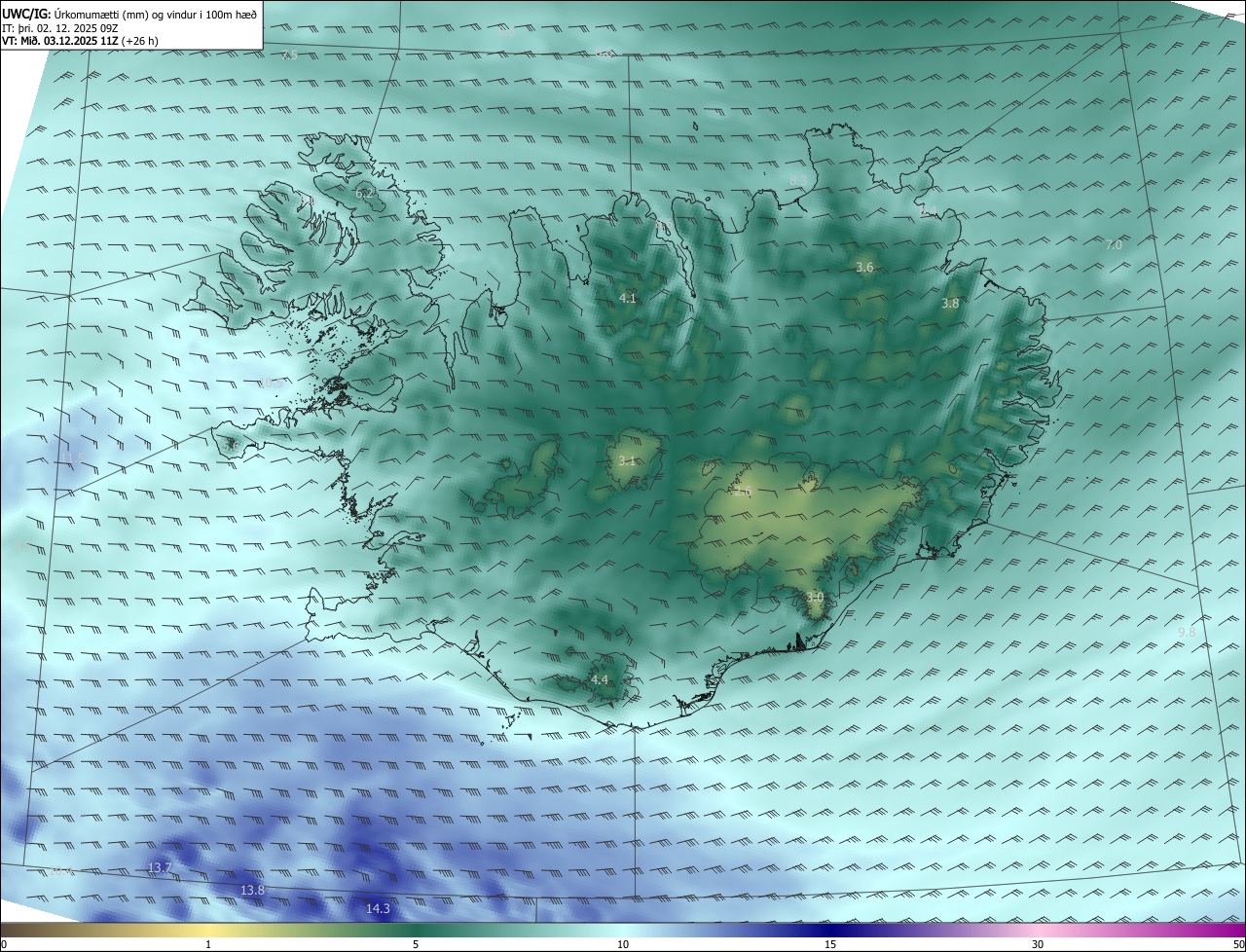Screen dimensions: 1246x952
Task: Click the 50 tick on the color scale
Action: click(x=1238, y=944)
